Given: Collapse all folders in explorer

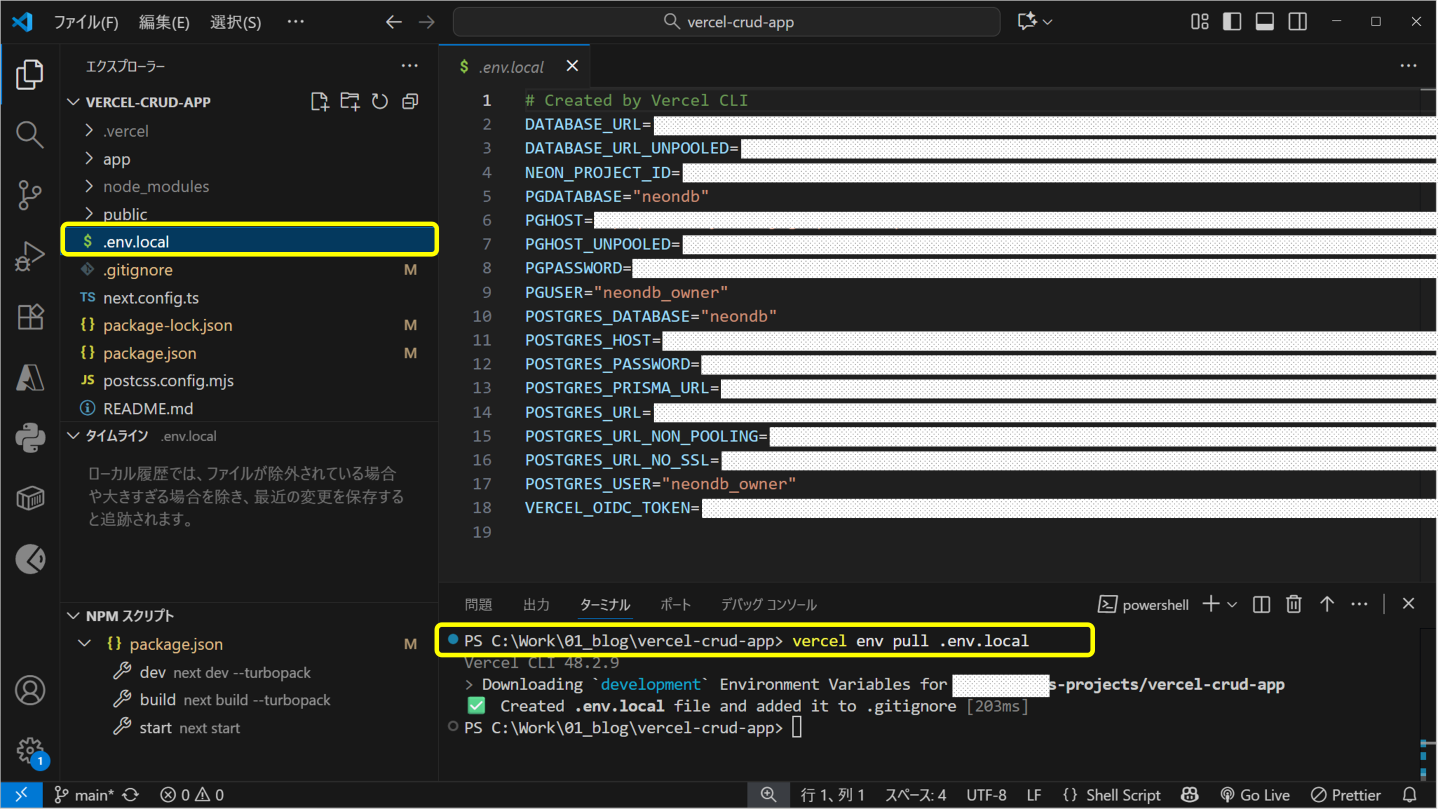Looking at the screenshot, I should click(x=410, y=102).
